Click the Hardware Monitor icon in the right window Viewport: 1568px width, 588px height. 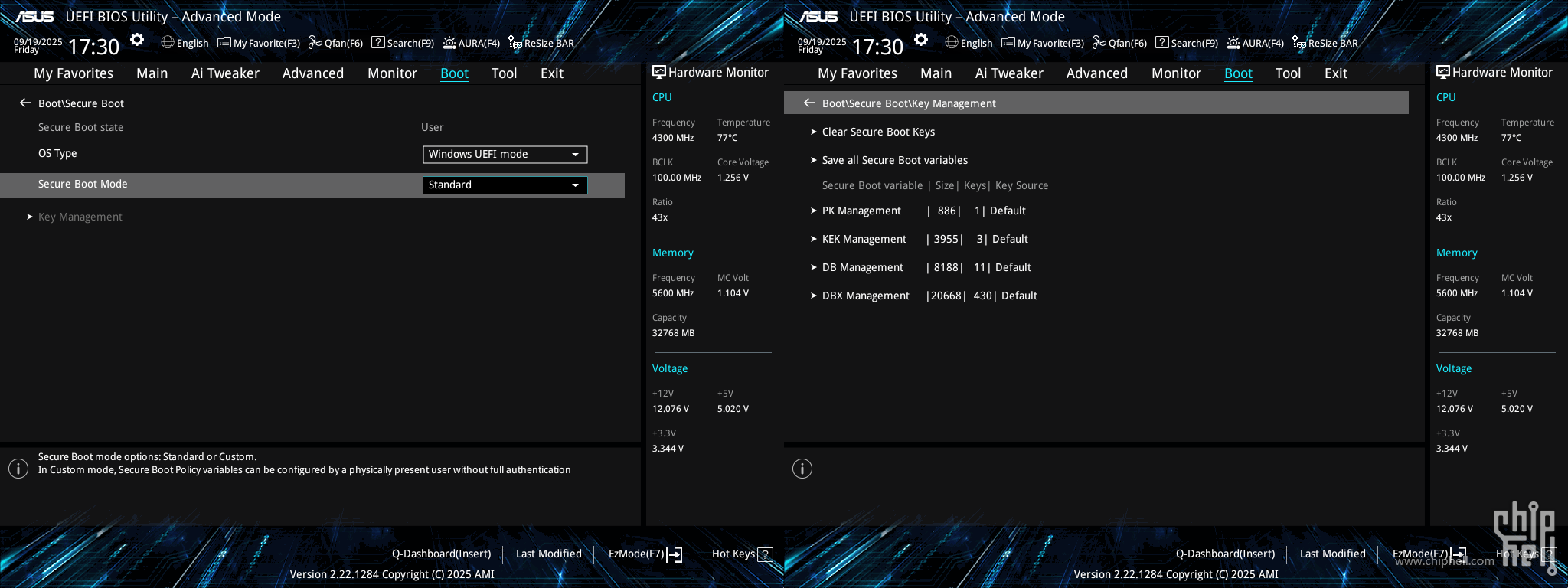point(1442,72)
